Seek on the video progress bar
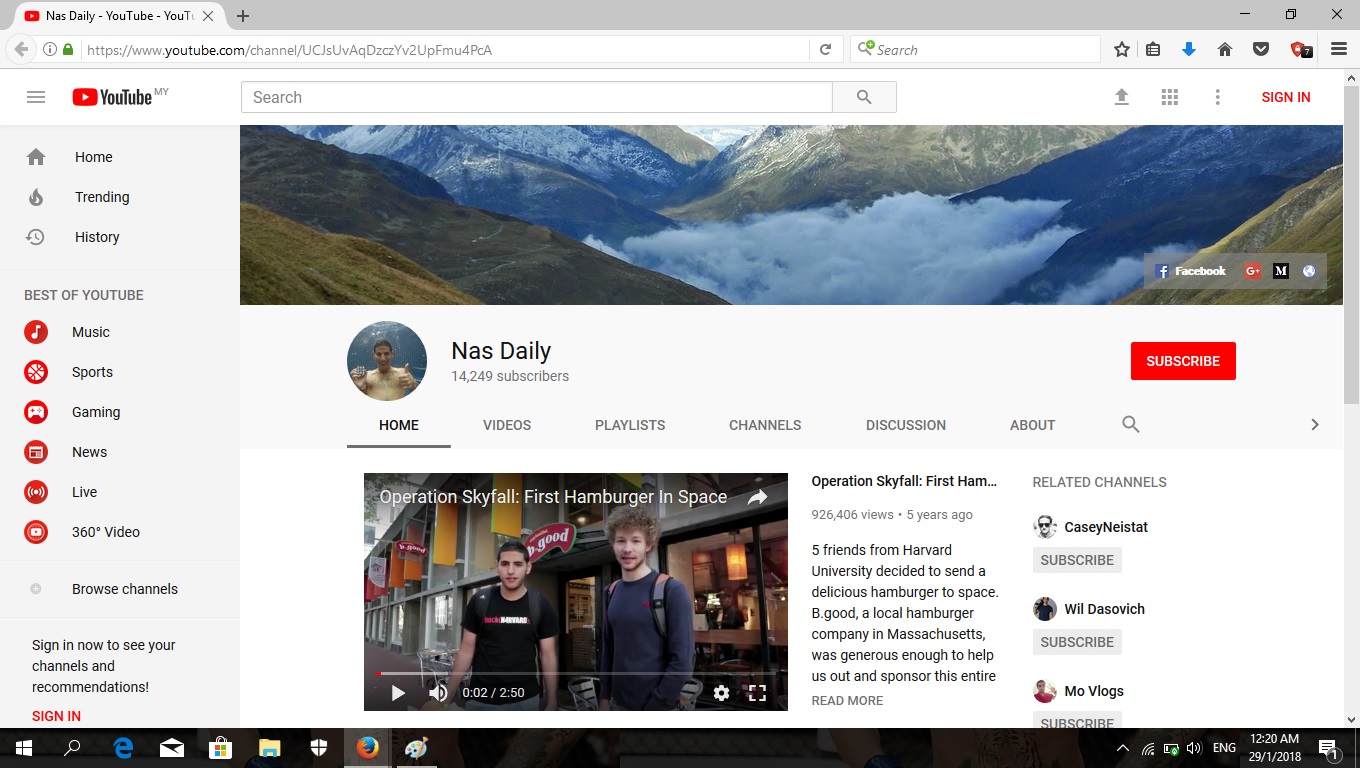This screenshot has height=768, width=1360. pyautogui.click(x=576, y=674)
